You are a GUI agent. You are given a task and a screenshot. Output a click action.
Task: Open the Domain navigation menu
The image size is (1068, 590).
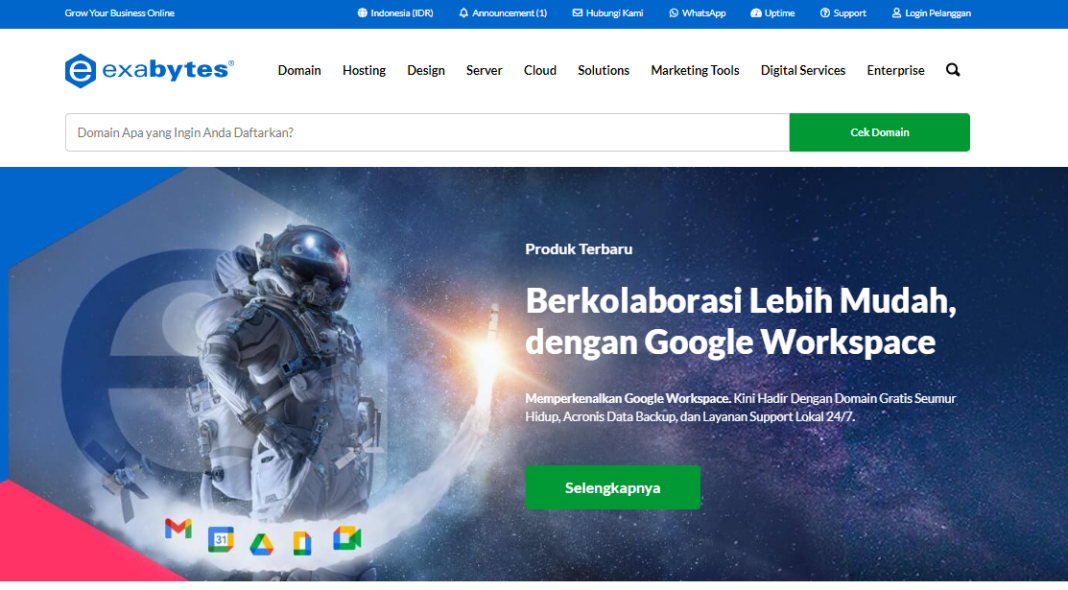[x=299, y=70]
